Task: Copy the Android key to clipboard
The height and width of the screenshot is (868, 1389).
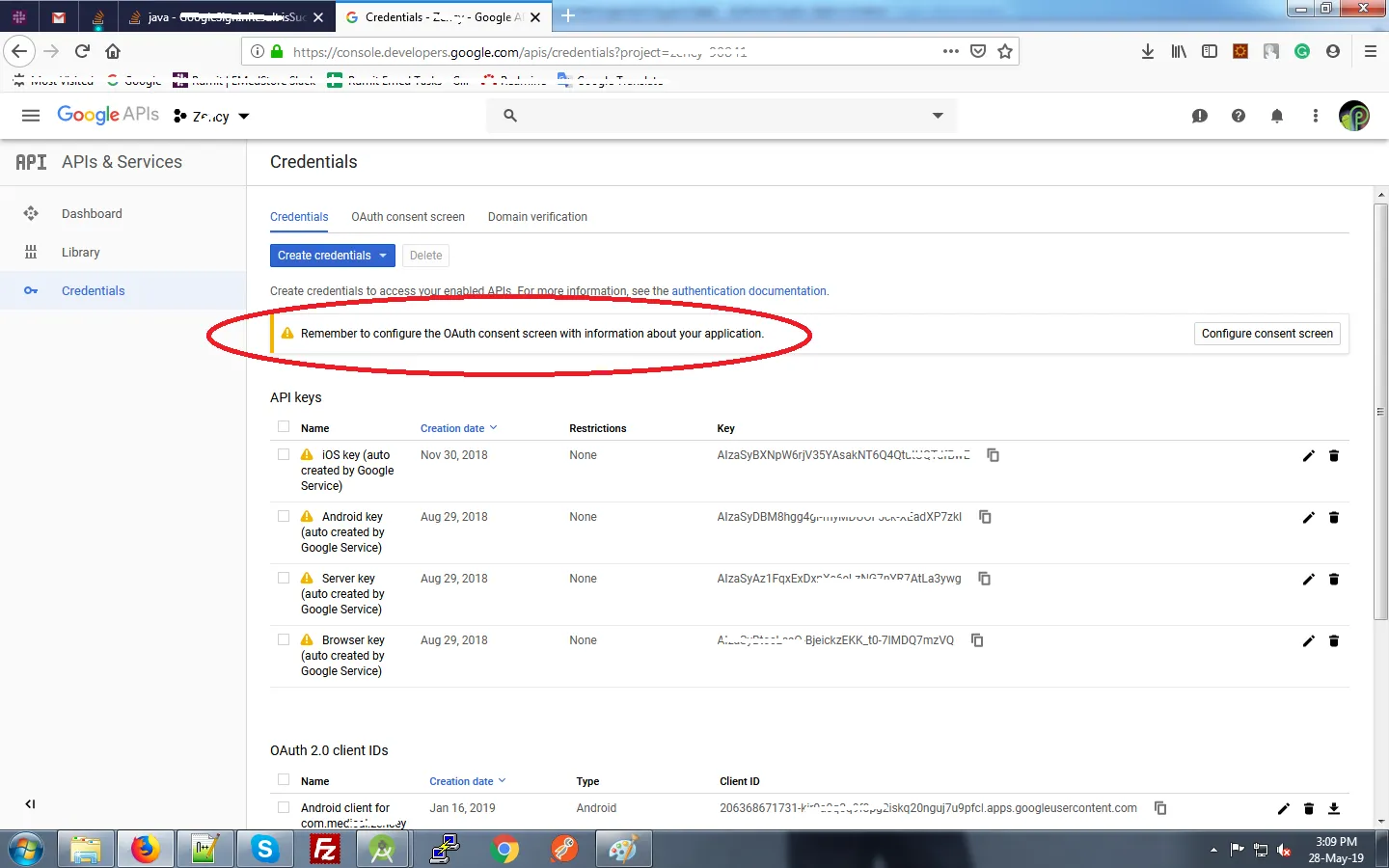Action: 985,517
